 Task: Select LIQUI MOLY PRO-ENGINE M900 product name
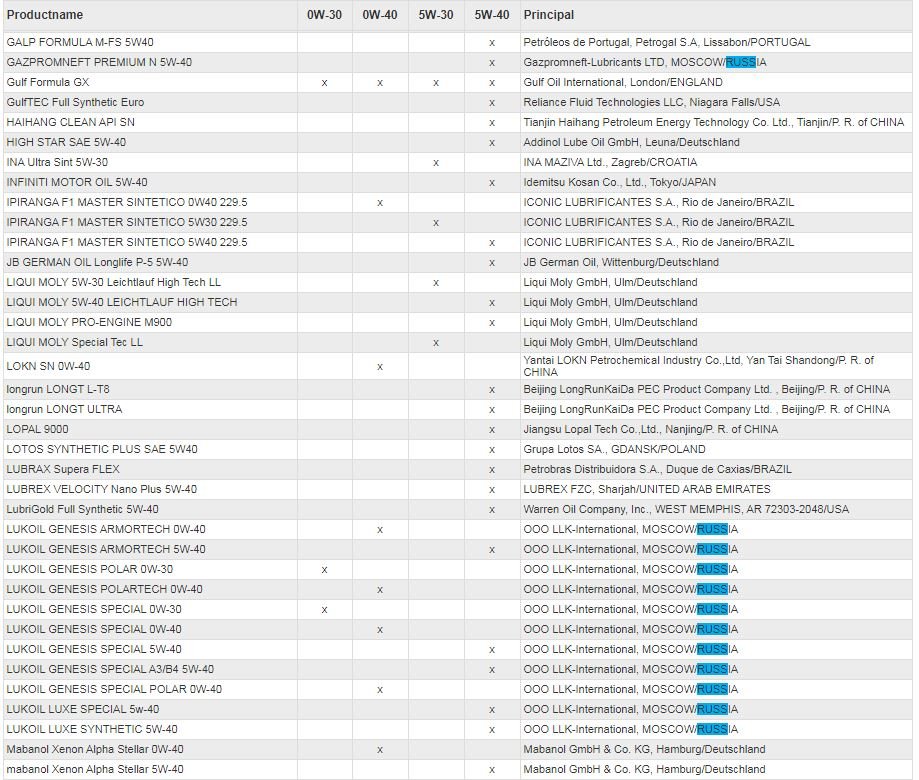89,322
